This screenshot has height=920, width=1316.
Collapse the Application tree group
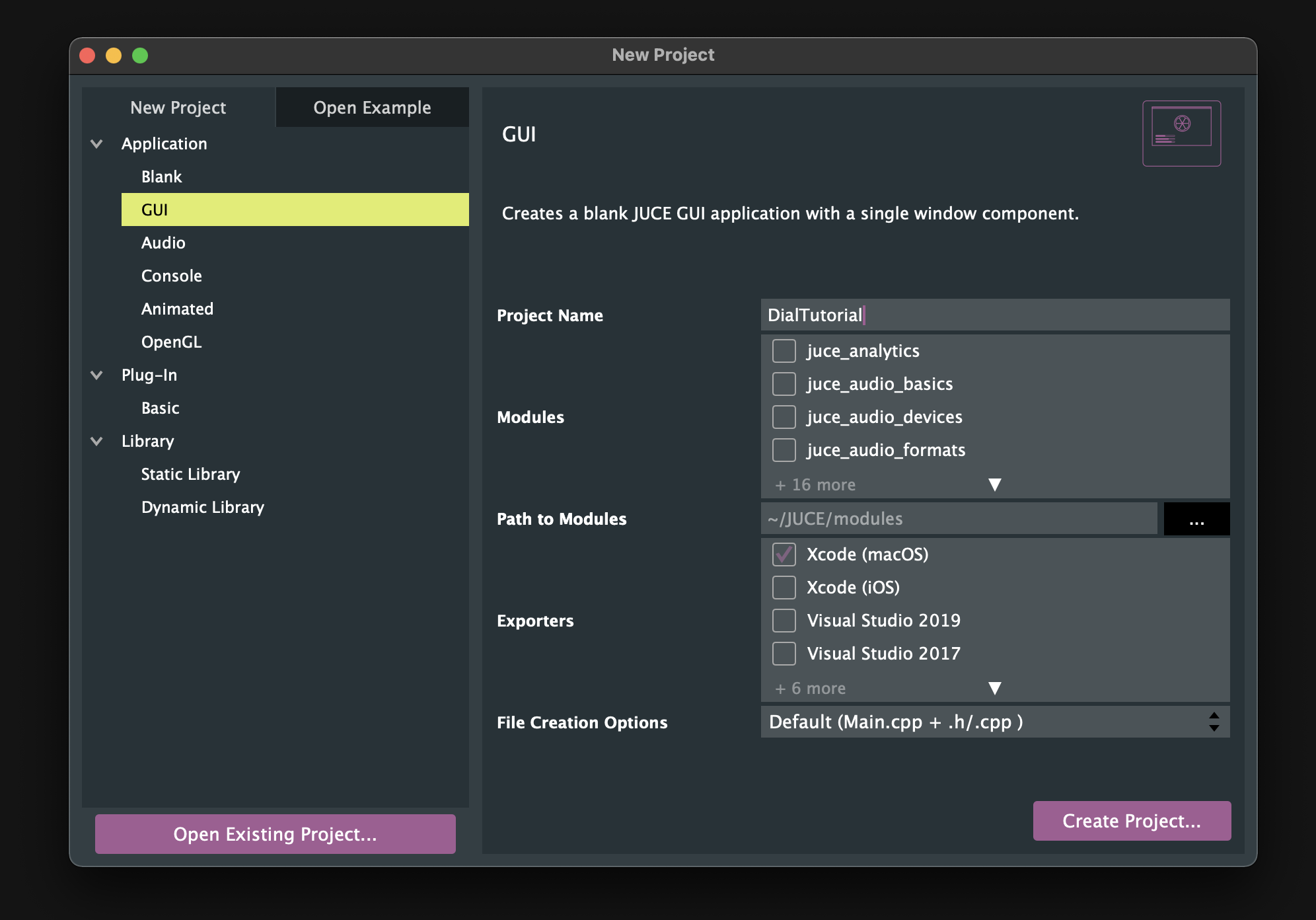(96, 143)
